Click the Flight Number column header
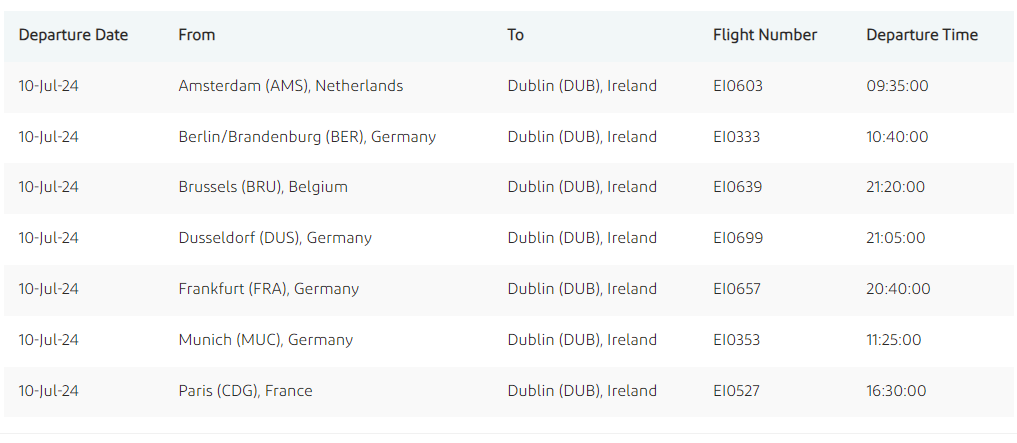 tap(765, 35)
